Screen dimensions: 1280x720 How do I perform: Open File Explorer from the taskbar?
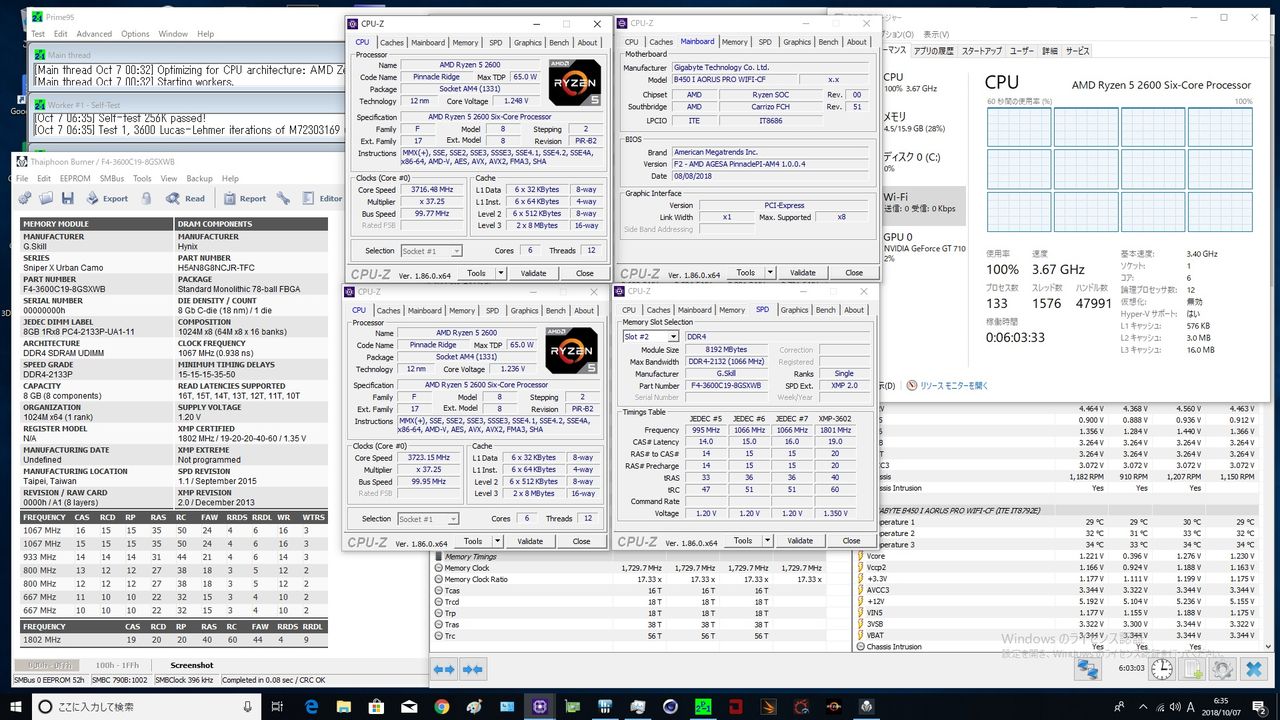[344, 706]
